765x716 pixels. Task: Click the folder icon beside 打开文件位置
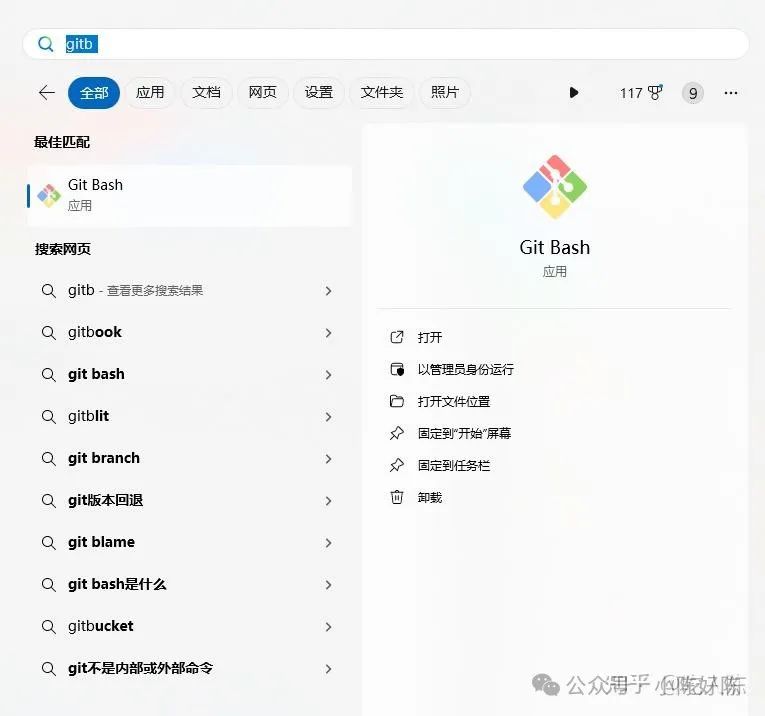point(397,401)
